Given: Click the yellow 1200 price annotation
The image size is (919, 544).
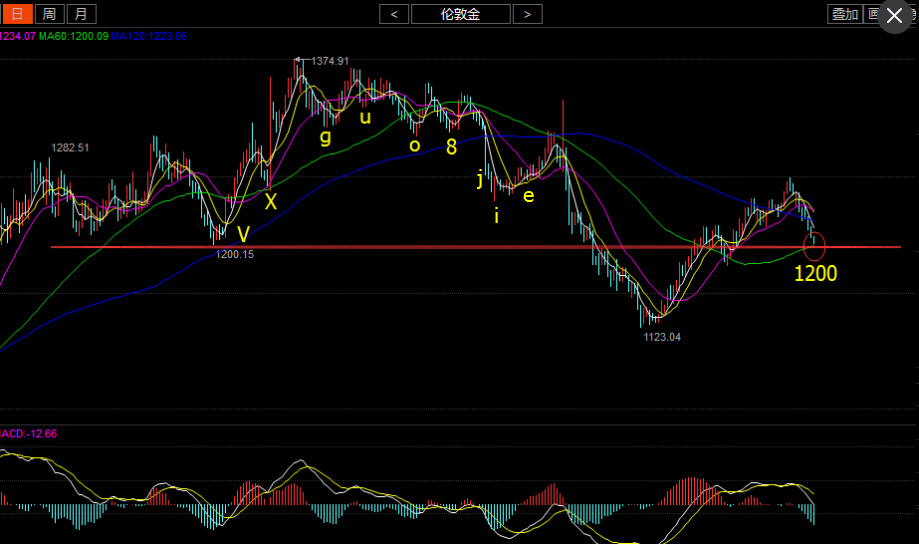Looking at the screenshot, I should 815,273.
